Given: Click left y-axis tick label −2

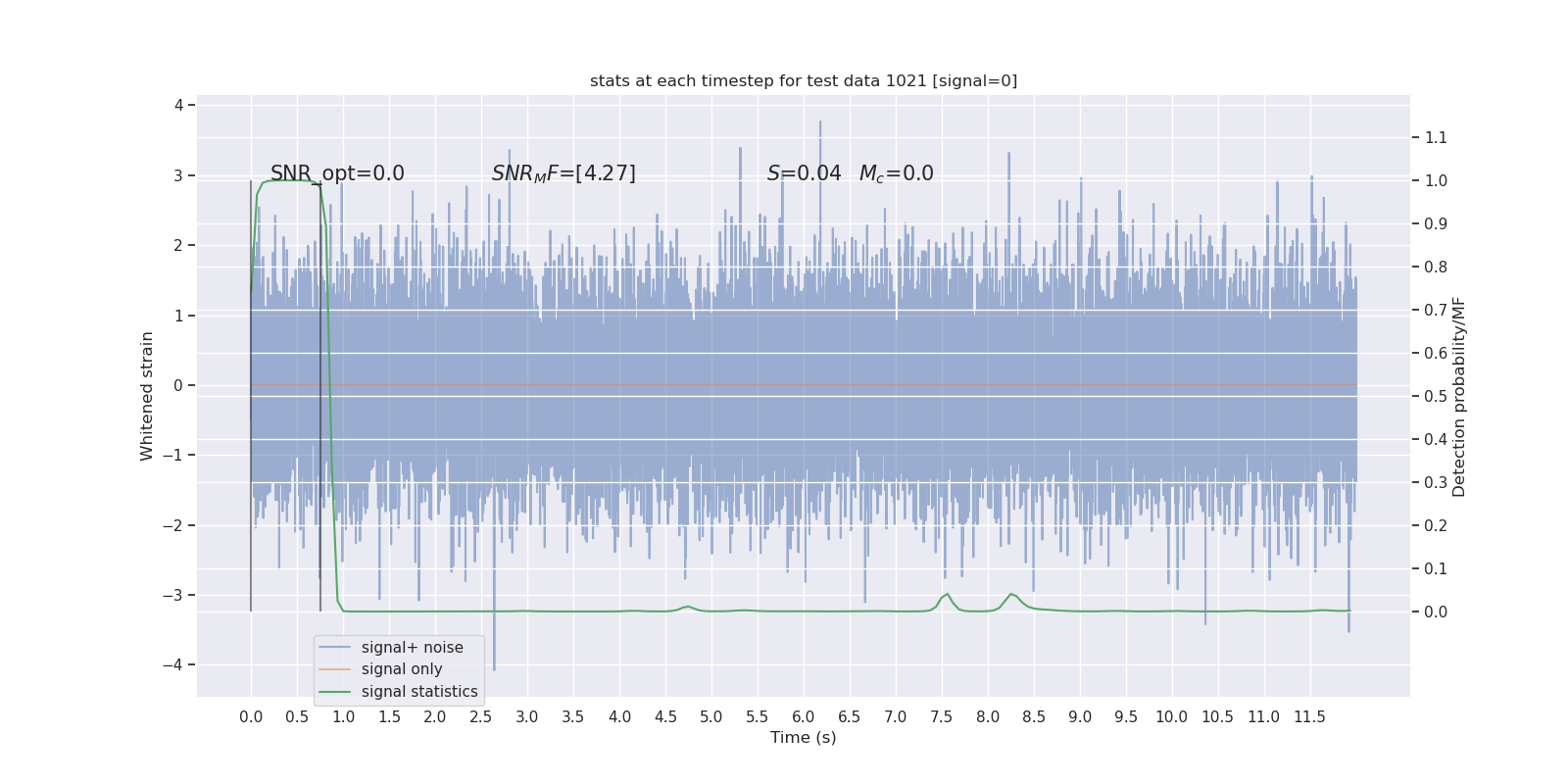Looking at the screenshot, I should [x=173, y=525].
